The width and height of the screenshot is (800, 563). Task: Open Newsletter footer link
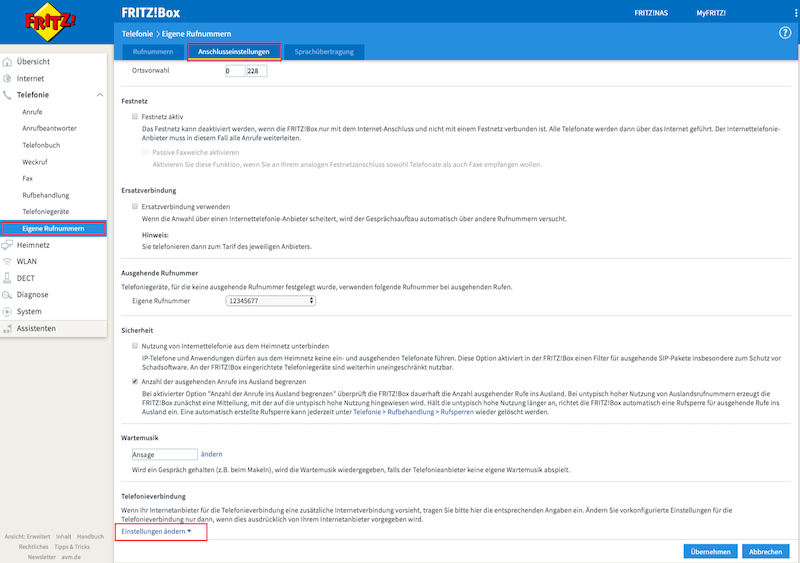click(42, 557)
